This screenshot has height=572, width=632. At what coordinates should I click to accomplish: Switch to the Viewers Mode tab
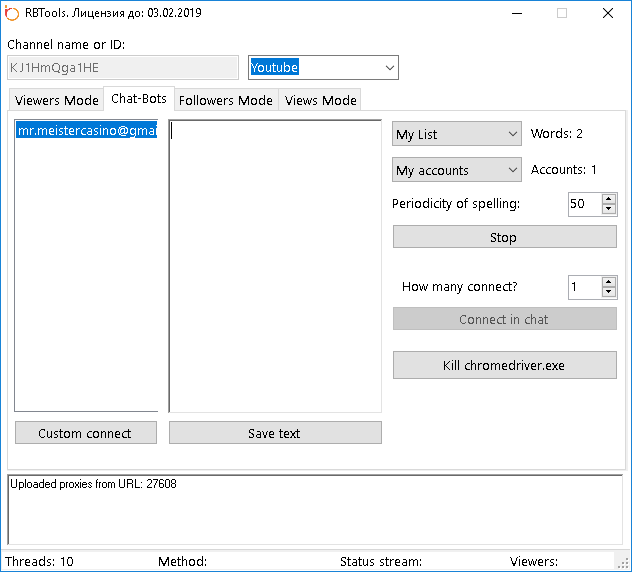click(x=56, y=100)
